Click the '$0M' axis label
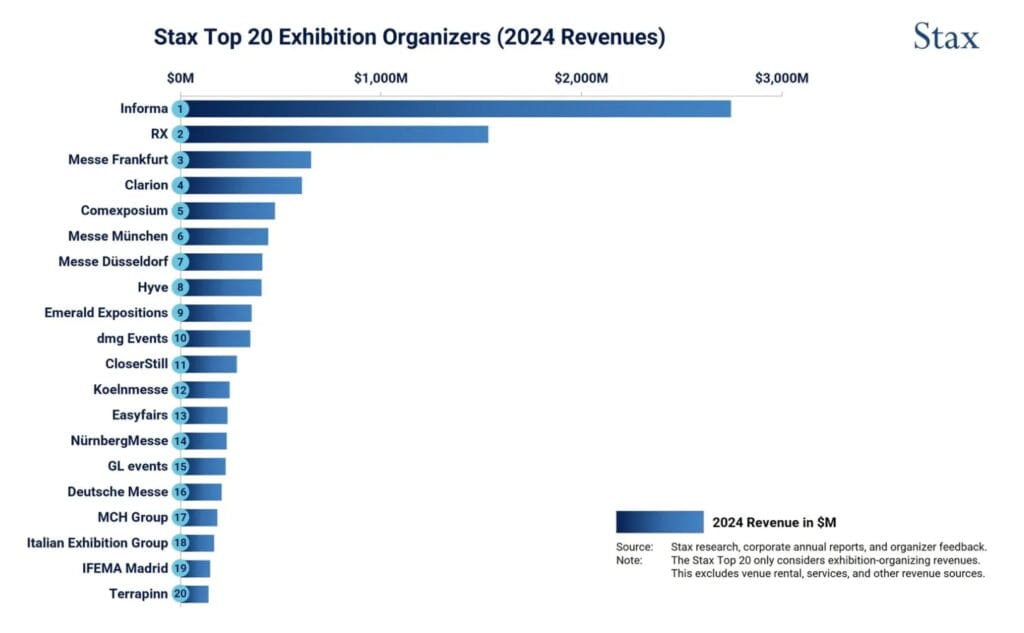This screenshot has height=633, width=1024. click(180, 78)
